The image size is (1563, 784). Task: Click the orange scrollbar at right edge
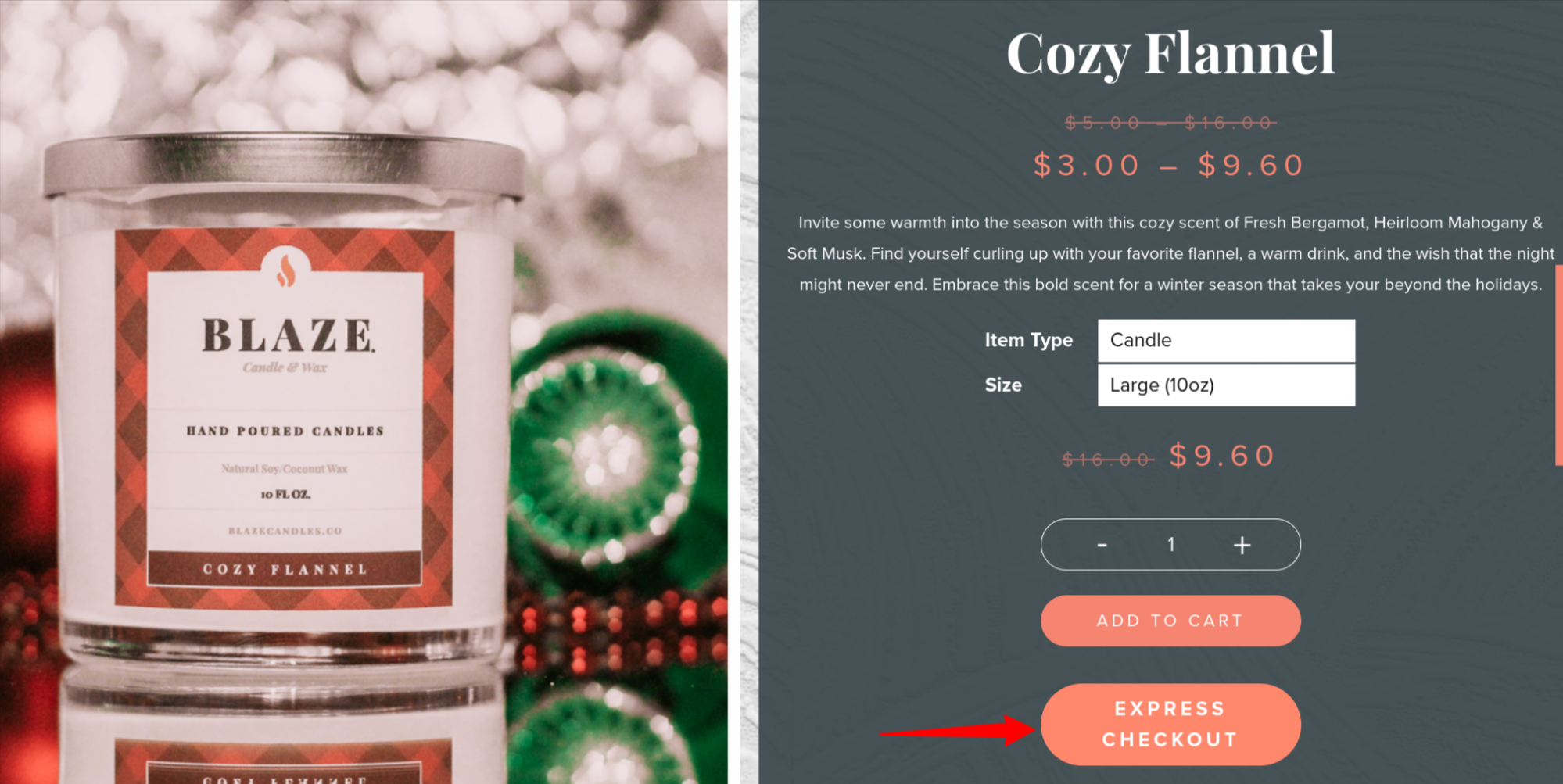[1559, 365]
